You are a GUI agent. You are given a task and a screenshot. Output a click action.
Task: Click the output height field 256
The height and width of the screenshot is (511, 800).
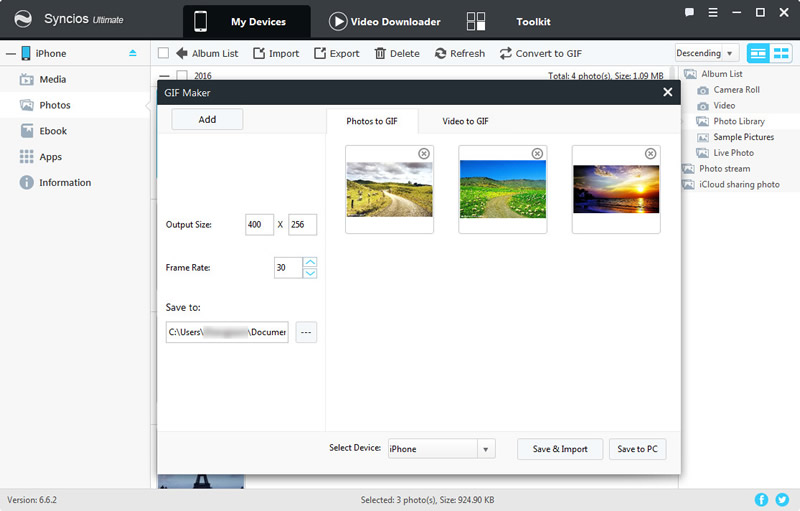click(303, 224)
